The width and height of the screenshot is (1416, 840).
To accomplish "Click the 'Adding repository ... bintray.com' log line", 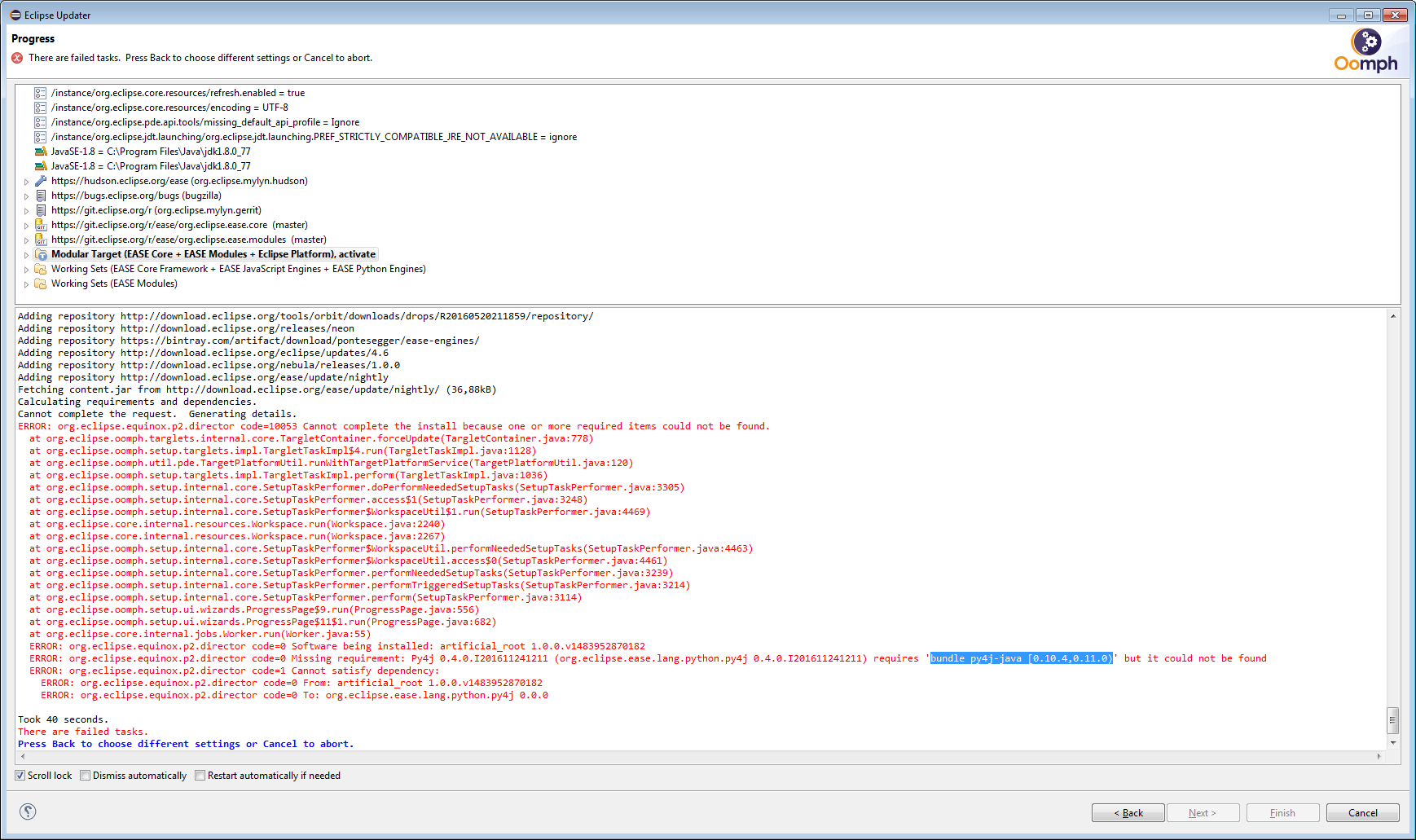I will tap(248, 341).
